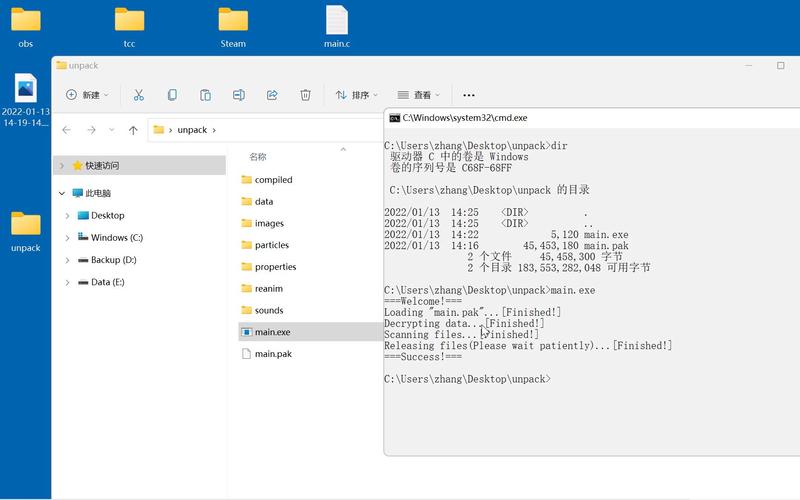800x500 pixels.
Task: Open the 排序 (Sort) dropdown
Action: 357,95
